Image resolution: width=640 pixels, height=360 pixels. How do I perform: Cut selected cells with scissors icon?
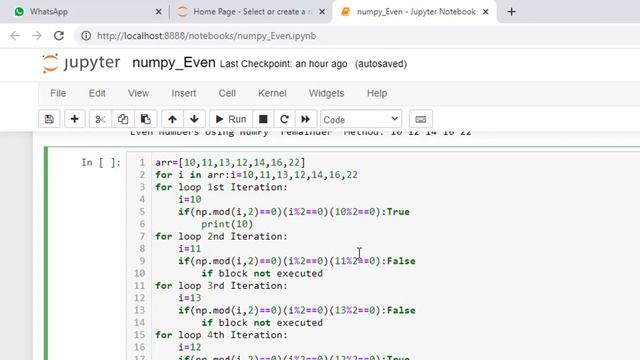click(100, 119)
